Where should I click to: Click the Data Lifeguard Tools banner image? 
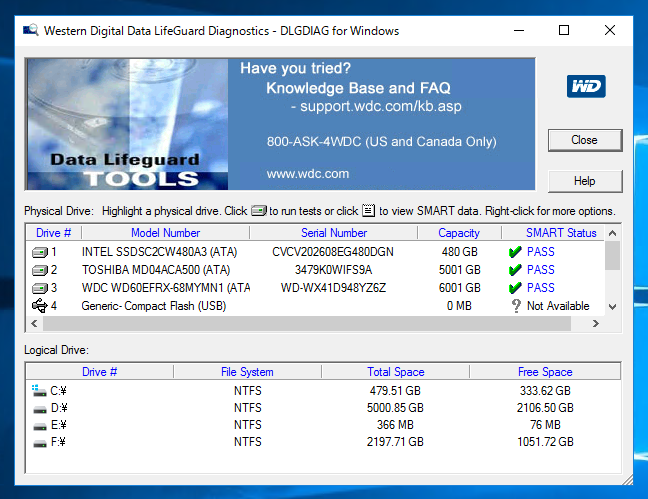point(127,124)
